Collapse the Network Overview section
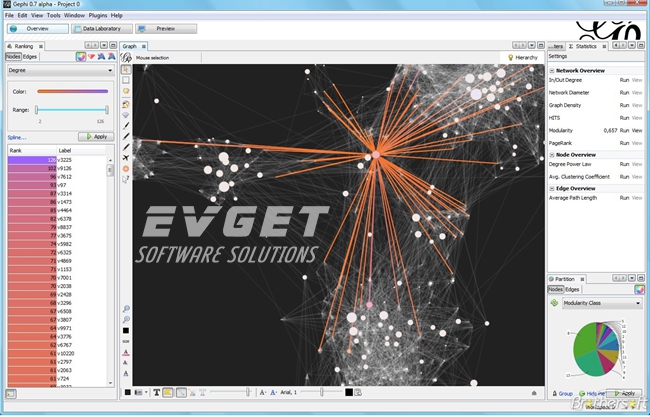Image resolution: width=650 pixels, height=417 pixels. click(x=552, y=71)
